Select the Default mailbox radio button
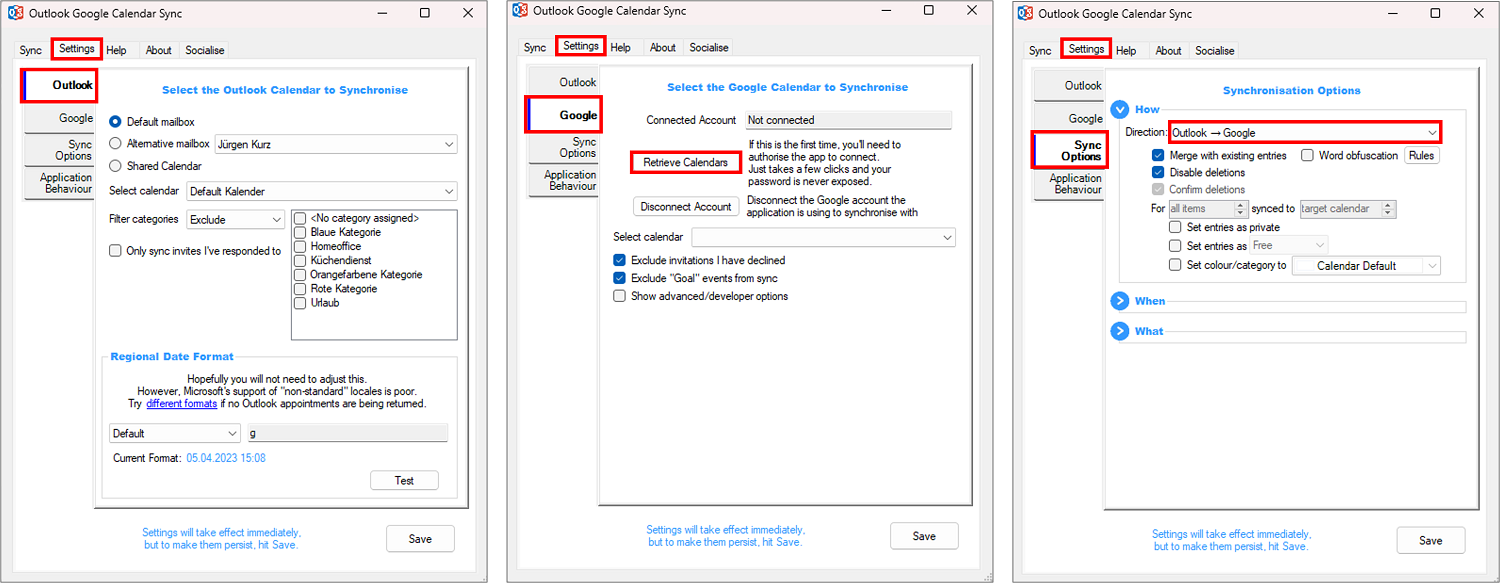The height and width of the screenshot is (583, 1500). [116, 122]
